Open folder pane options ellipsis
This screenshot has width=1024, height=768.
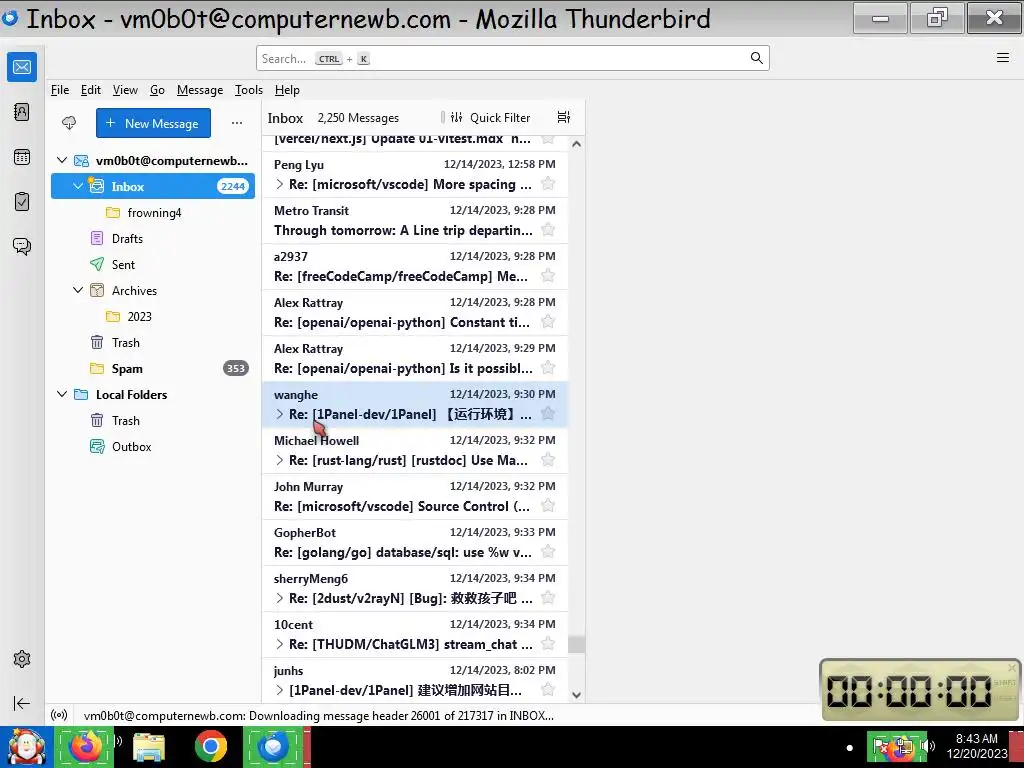[236, 123]
